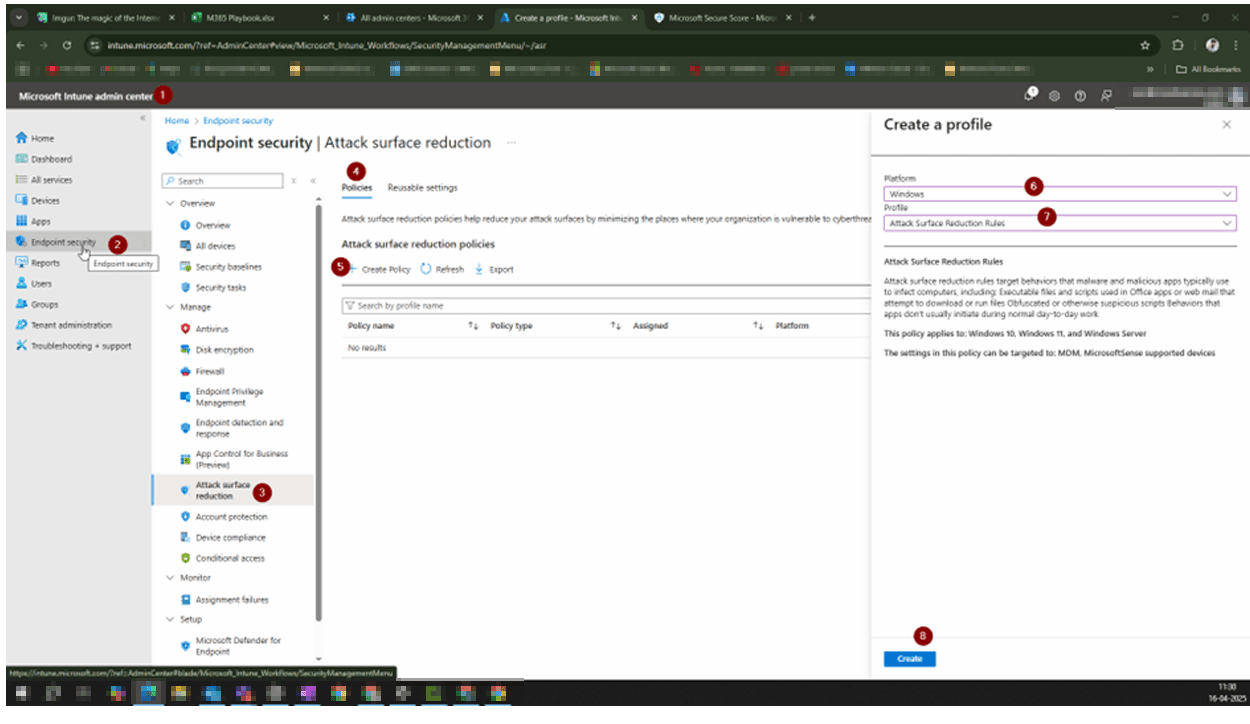Open All services in left navigation
1250x724 pixels.
point(44,180)
